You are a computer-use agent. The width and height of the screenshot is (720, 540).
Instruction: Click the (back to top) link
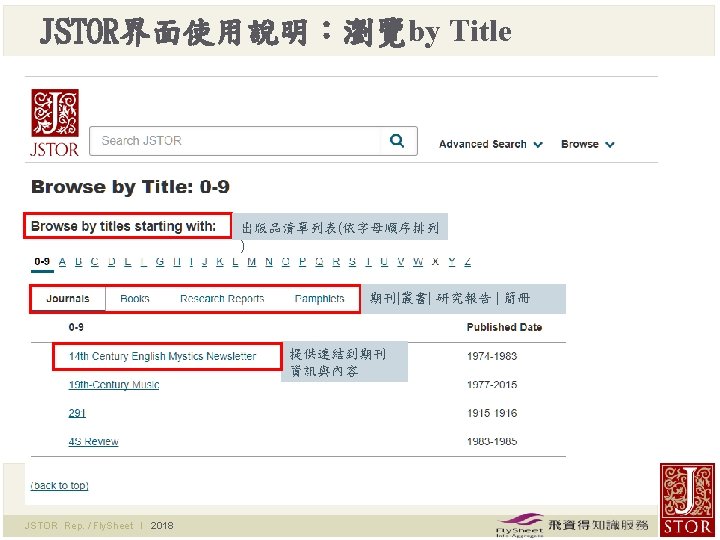tap(59, 485)
